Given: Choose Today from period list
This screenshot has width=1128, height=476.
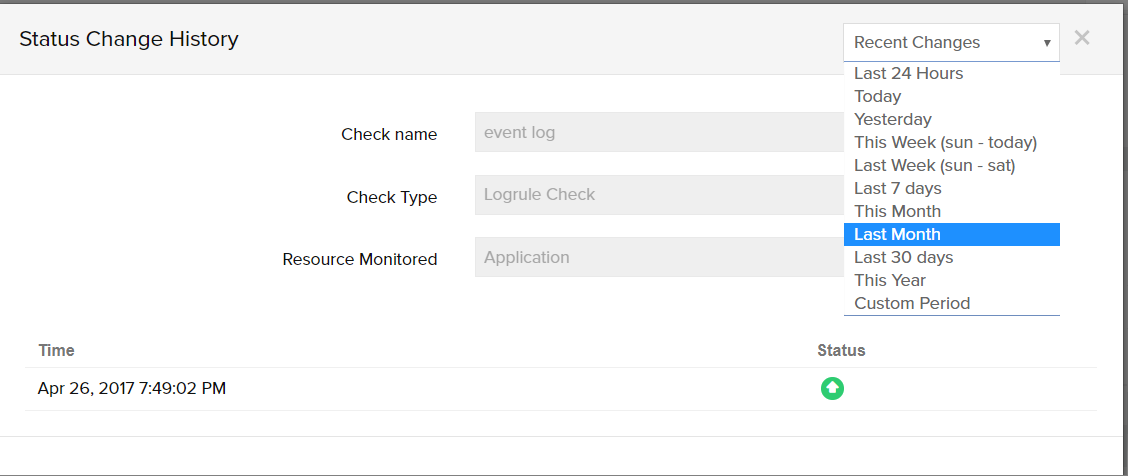Looking at the screenshot, I should pyautogui.click(x=877, y=96).
